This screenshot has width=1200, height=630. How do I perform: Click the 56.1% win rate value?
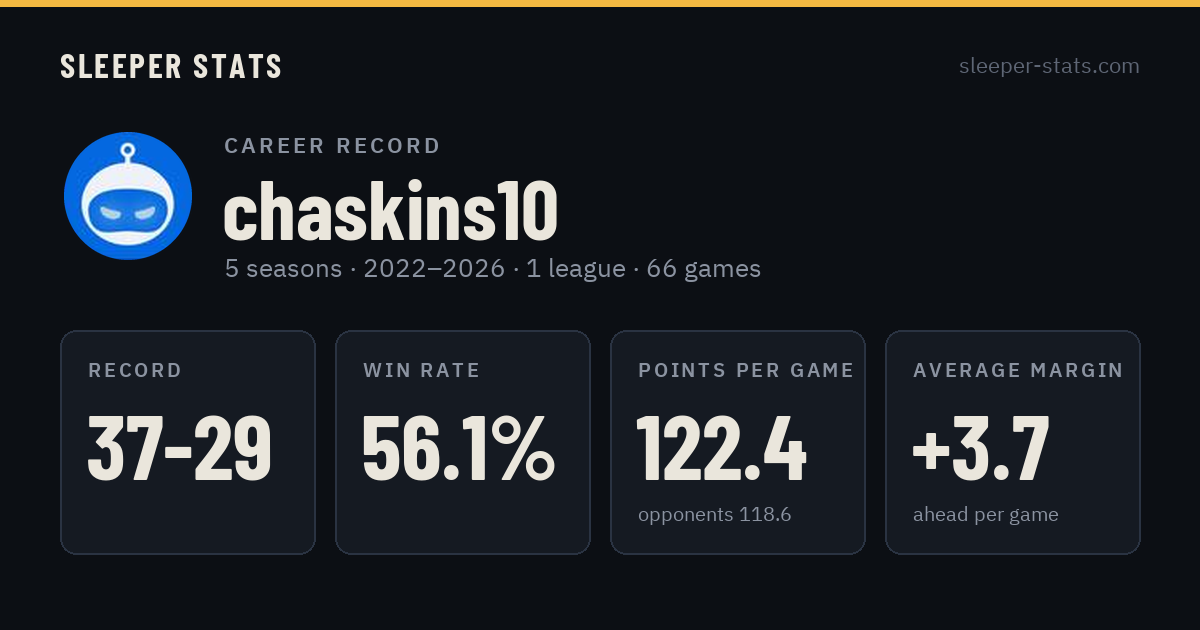click(x=458, y=448)
